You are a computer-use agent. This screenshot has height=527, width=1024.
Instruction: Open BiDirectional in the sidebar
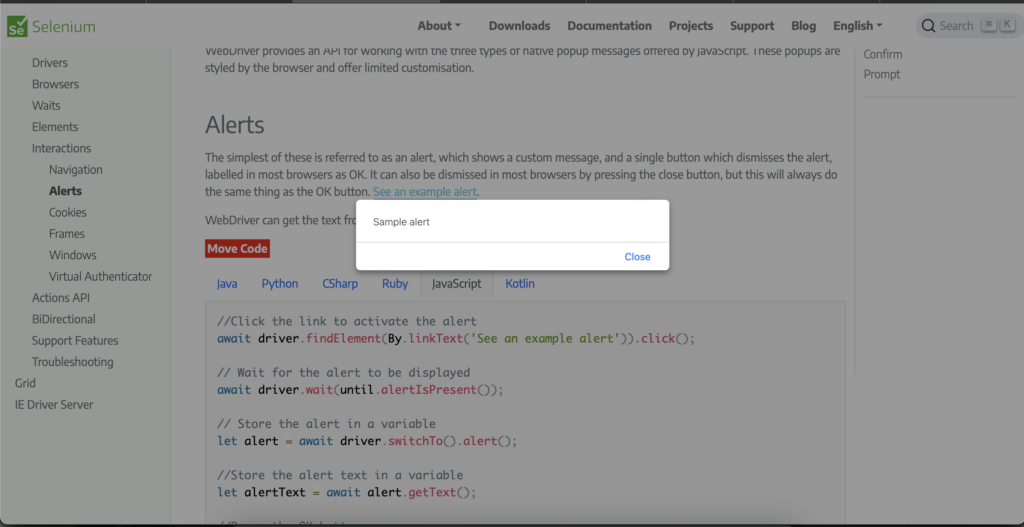tap(63, 319)
